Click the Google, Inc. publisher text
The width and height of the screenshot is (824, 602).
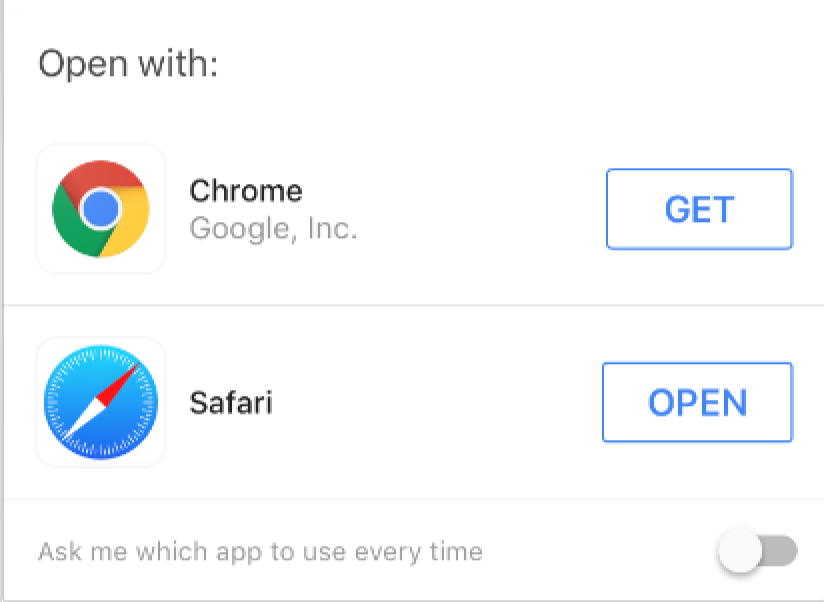click(273, 229)
